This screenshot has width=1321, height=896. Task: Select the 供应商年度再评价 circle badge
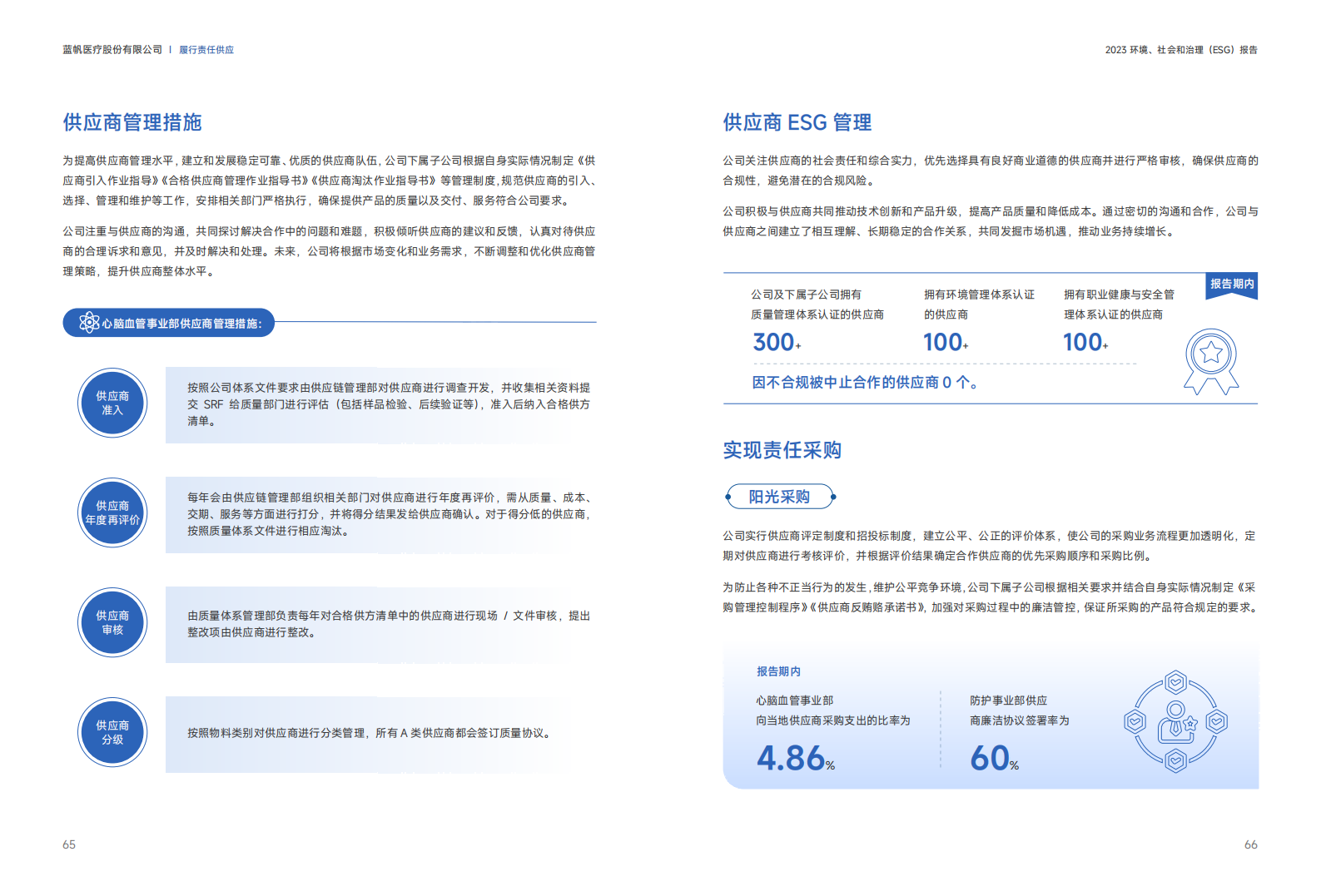(x=112, y=513)
